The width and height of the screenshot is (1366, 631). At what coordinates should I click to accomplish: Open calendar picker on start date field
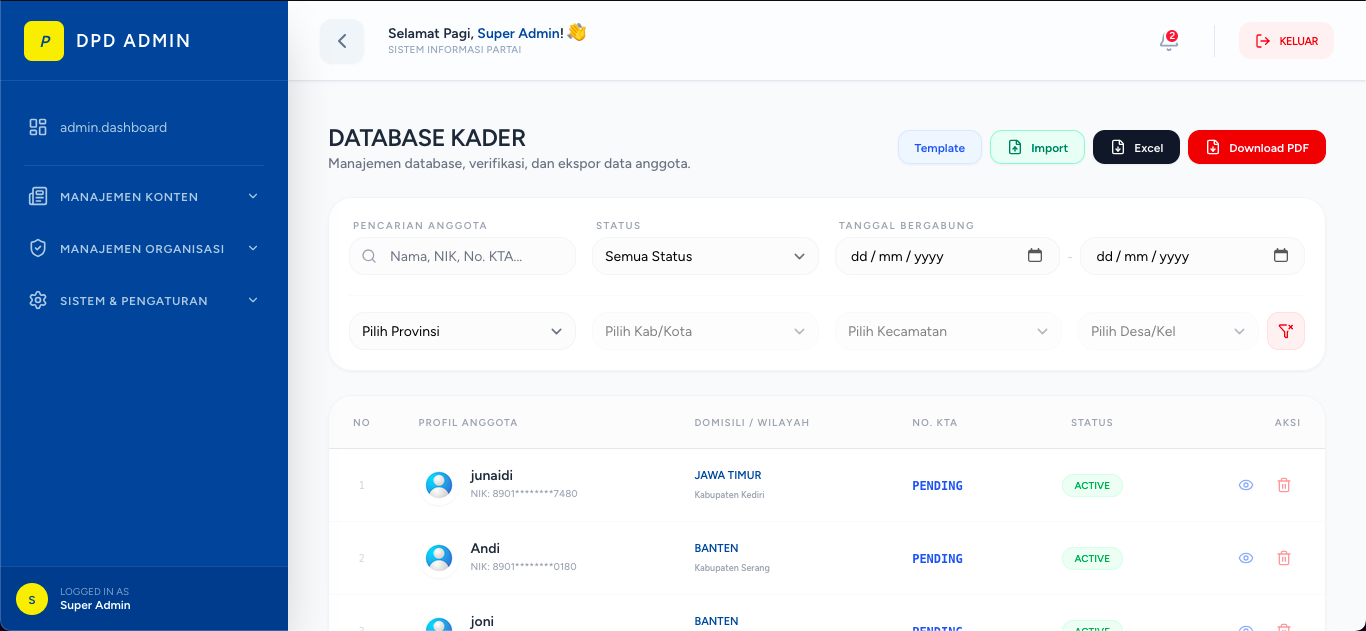tap(1035, 256)
